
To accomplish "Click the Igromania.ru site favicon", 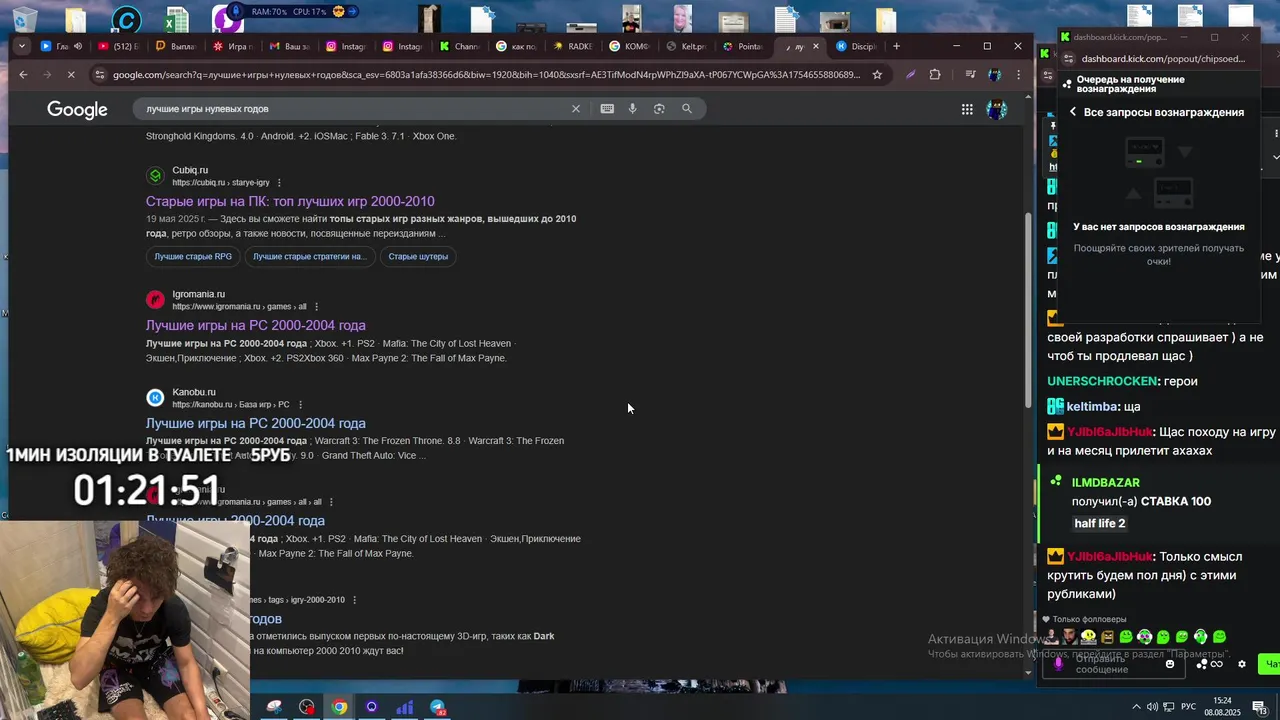I will tap(155, 300).
